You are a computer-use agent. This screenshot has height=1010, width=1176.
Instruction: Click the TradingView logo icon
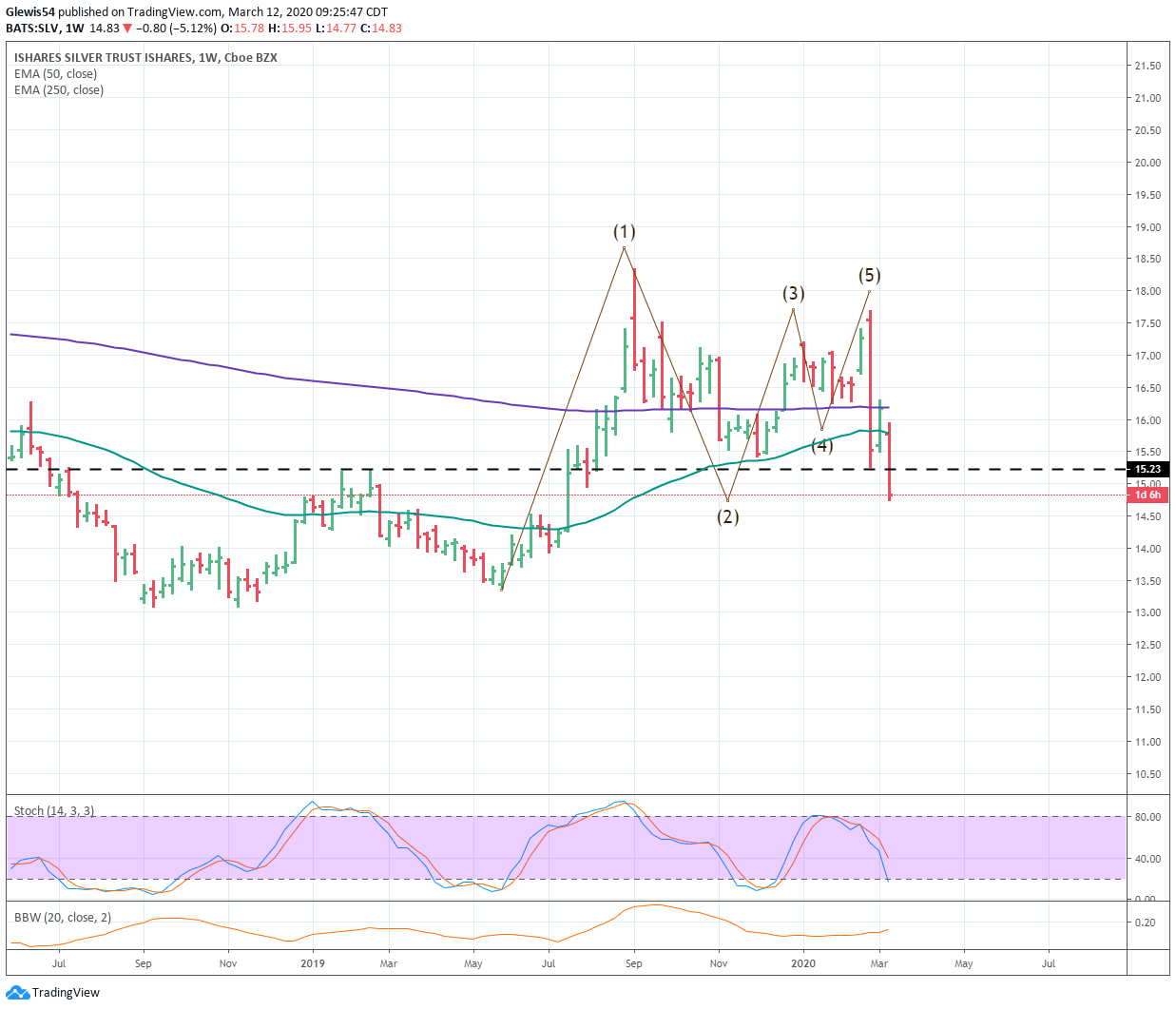(18, 993)
